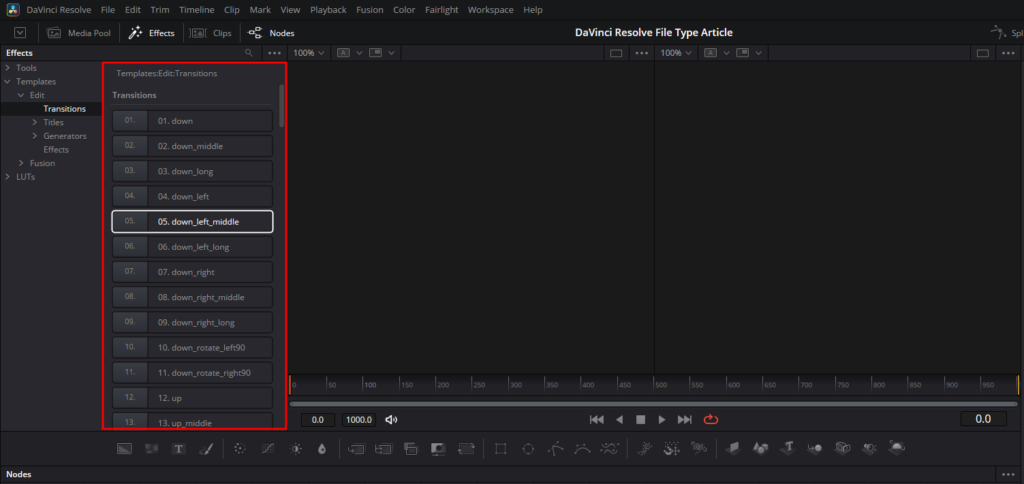The image size is (1024, 484).
Task: Toggle loop playback button
Action: pyautogui.click(x=711, y=419)
